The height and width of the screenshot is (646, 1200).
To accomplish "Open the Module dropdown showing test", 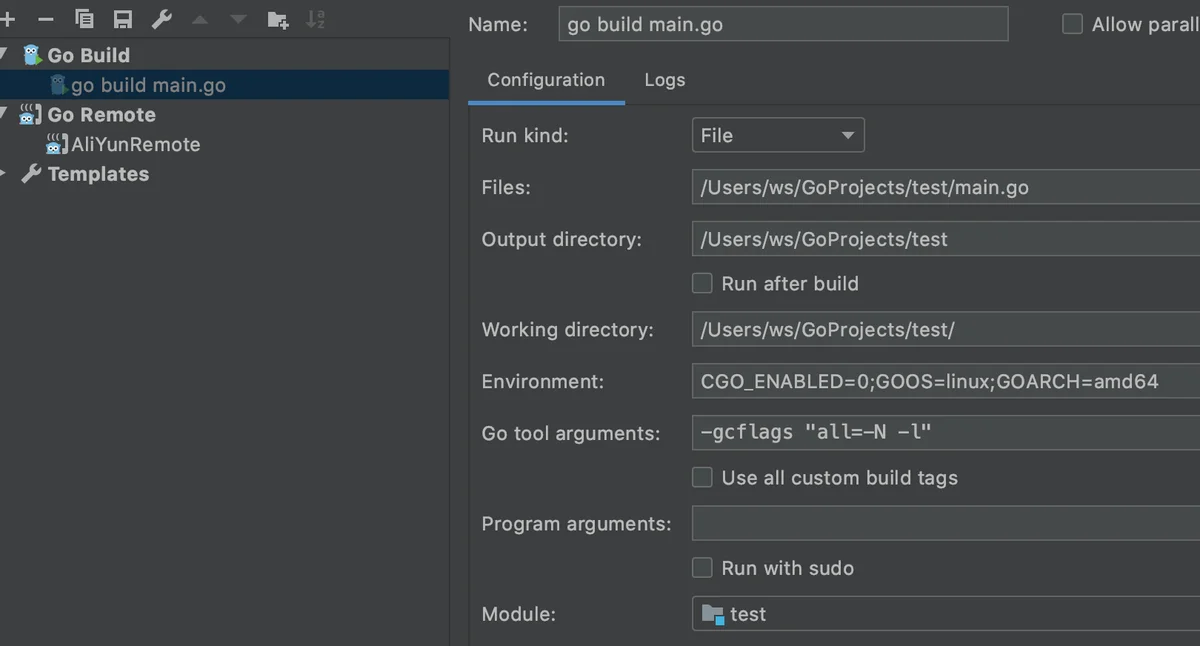I will pyautogui.click(x=945, y=614).
